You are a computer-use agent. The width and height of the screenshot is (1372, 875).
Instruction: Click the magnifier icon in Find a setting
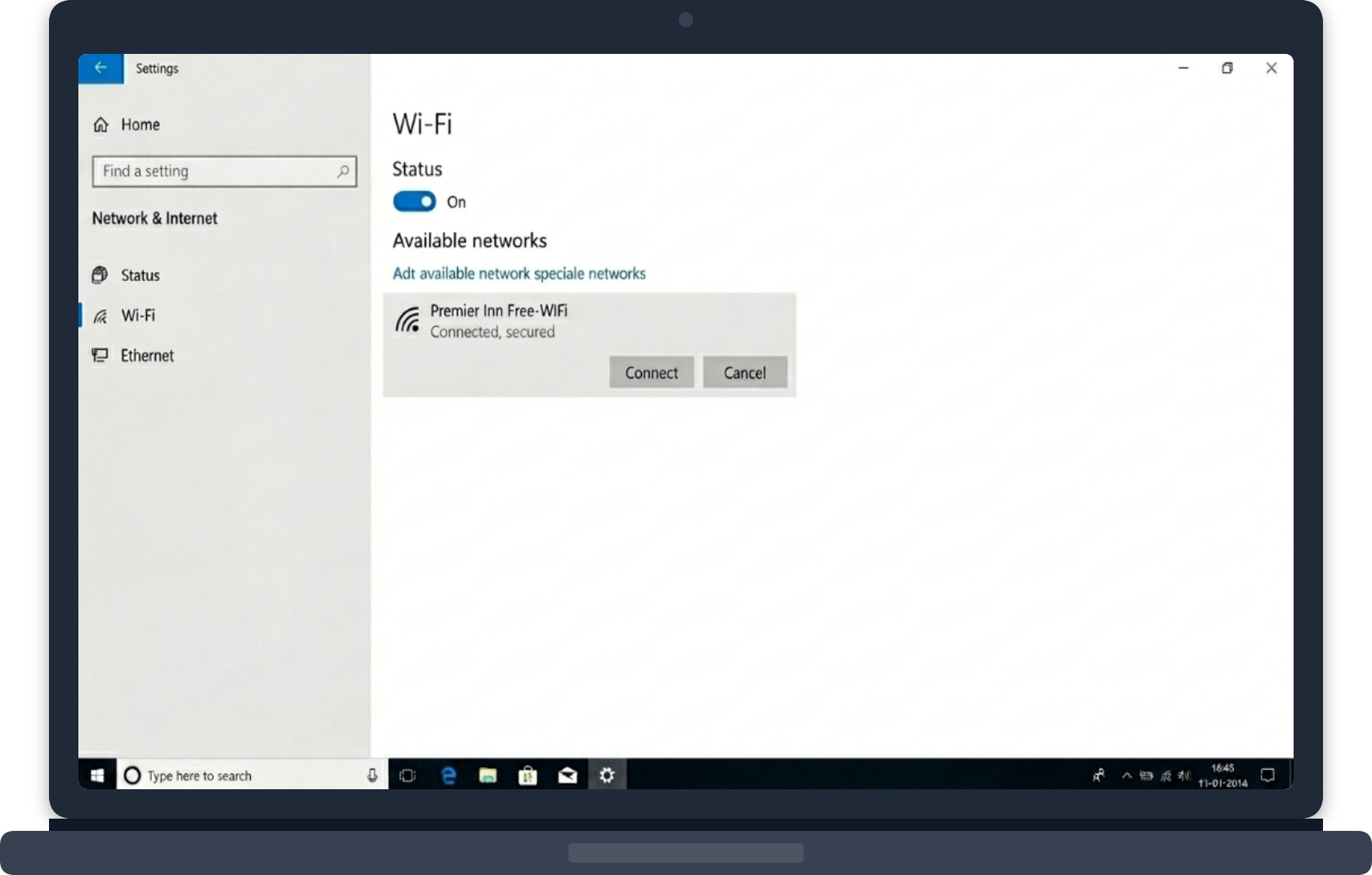(x=343, y=172)
